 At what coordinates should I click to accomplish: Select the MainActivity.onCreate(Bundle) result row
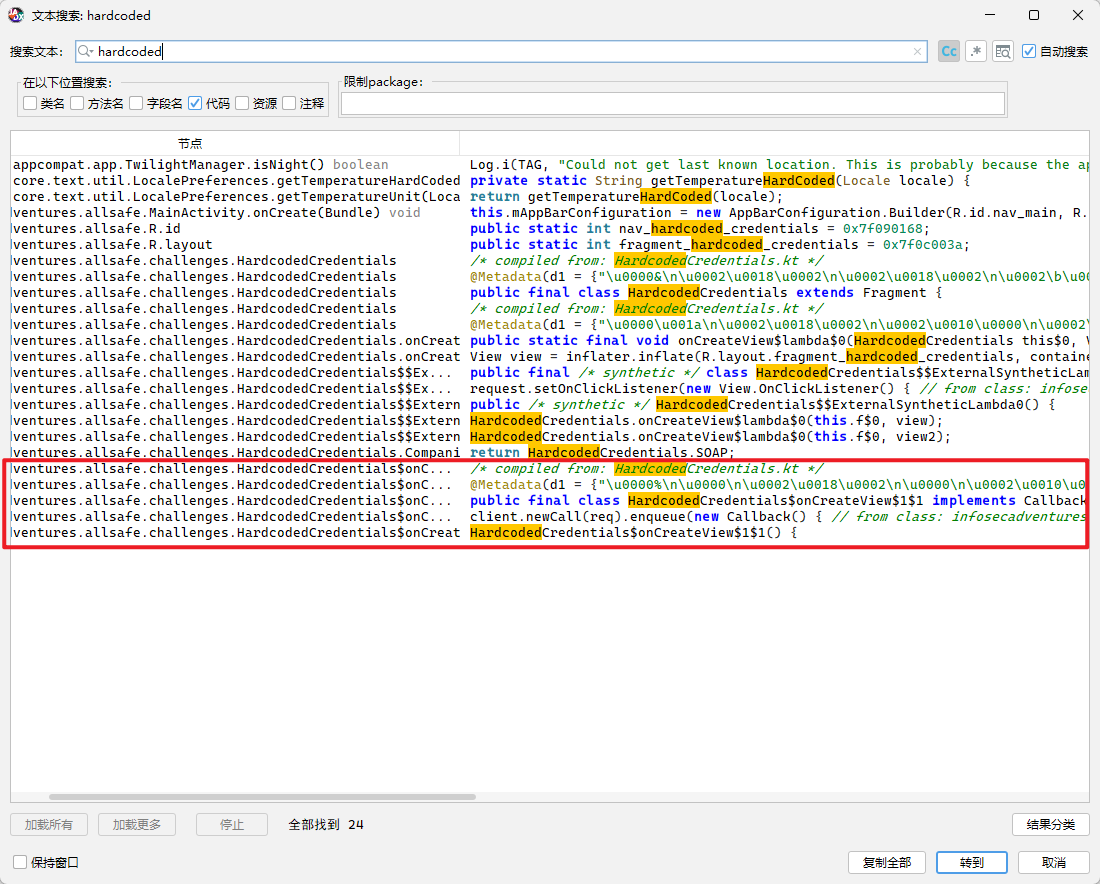point(550,213)
